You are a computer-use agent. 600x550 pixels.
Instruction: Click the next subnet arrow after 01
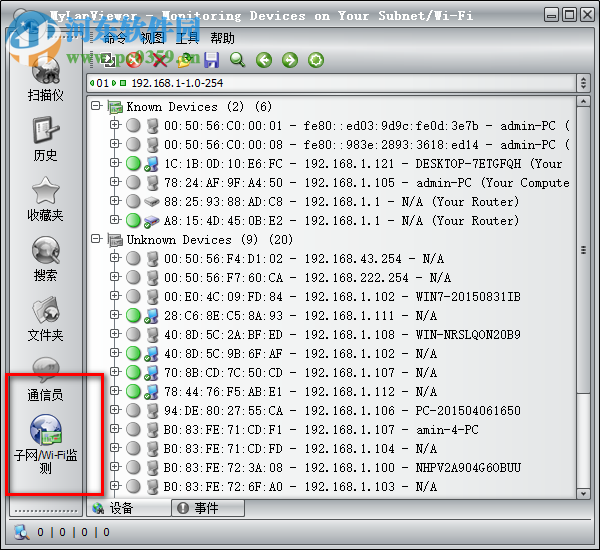click(x=114, y=83)
